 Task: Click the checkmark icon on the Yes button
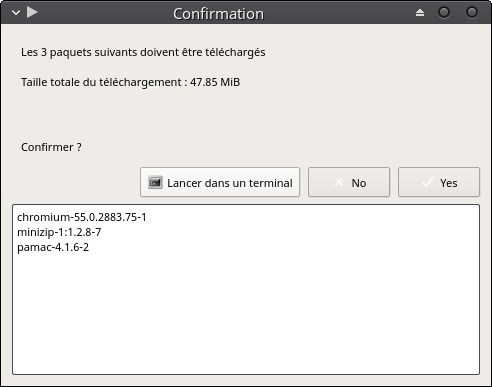point(428,182)
